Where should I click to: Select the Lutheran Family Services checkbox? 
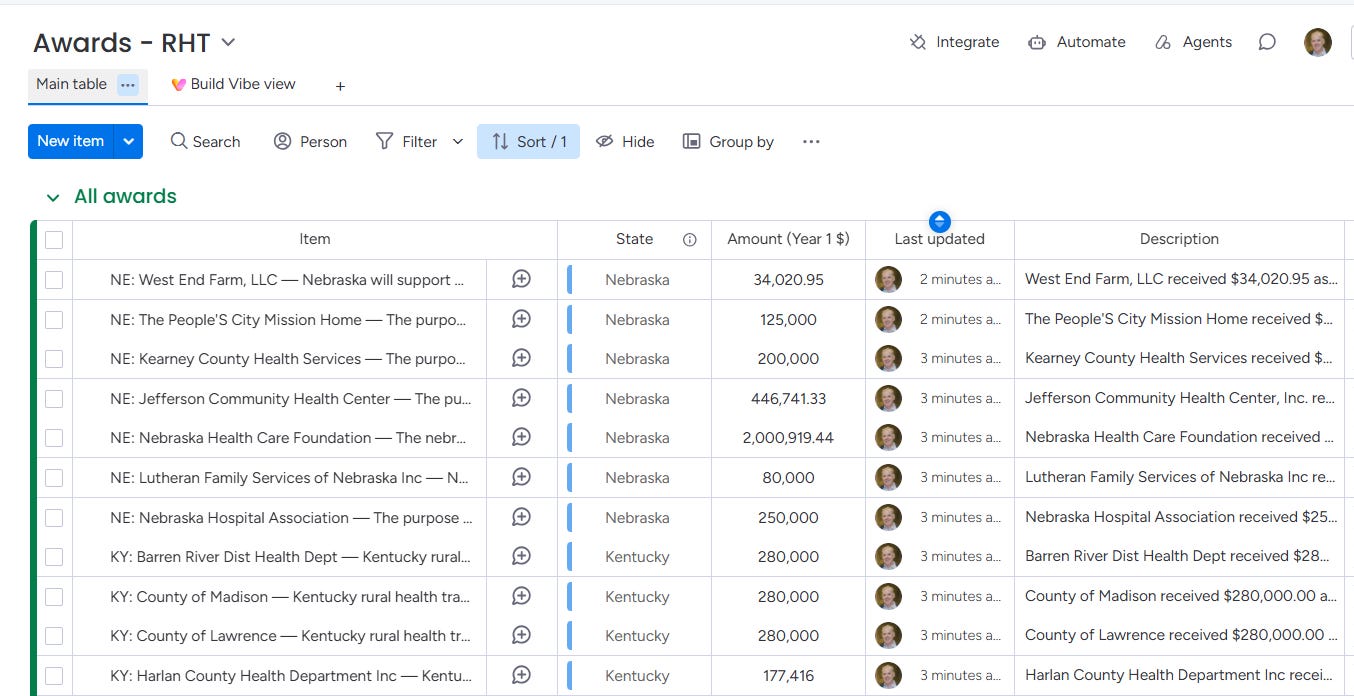point(54,478)
